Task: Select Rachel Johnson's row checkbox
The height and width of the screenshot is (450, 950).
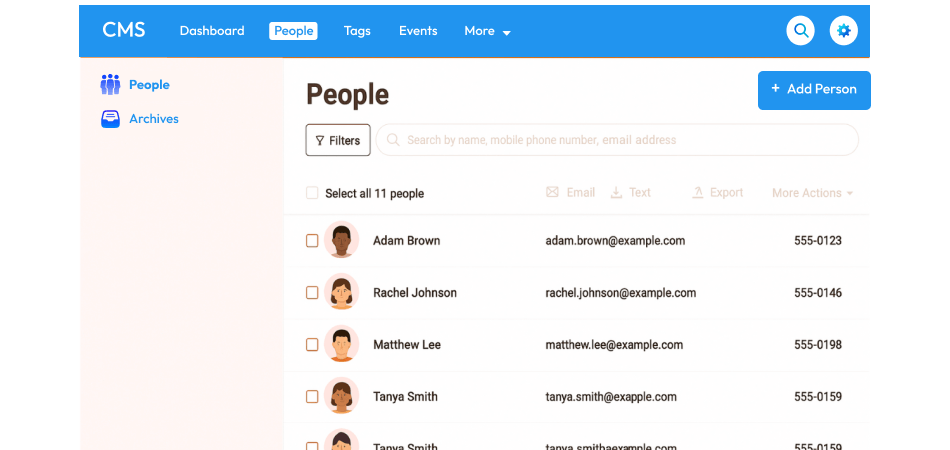Action: pos(312,293)
